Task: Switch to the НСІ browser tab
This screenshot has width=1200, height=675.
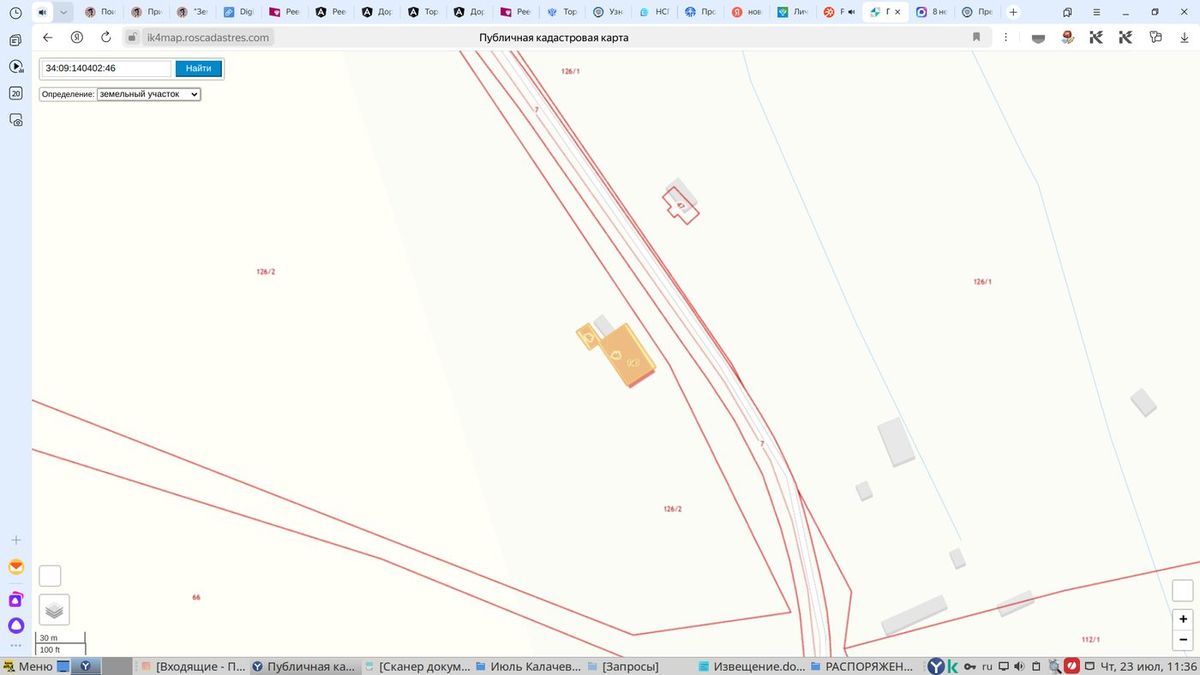Action: [653, 12]
